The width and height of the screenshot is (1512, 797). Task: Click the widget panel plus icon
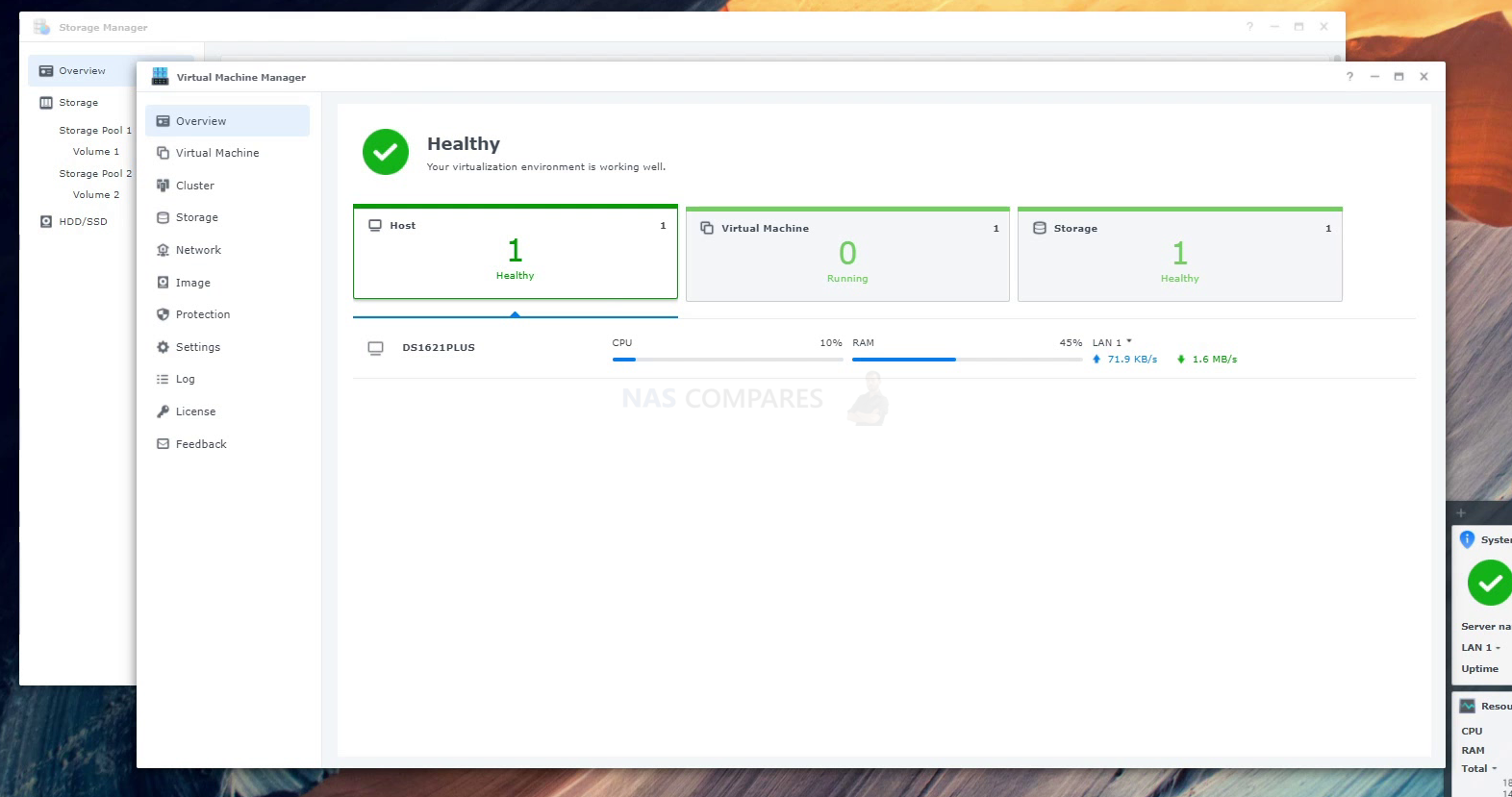pyautogui.click(x=1460, y=513)
